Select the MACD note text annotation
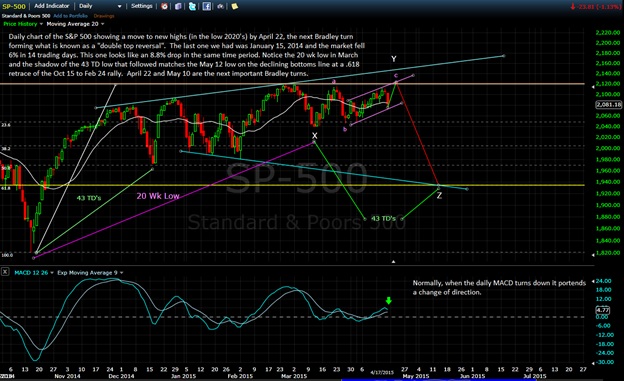Viewport: 624px width, 381px height. (x=499, y=287)
